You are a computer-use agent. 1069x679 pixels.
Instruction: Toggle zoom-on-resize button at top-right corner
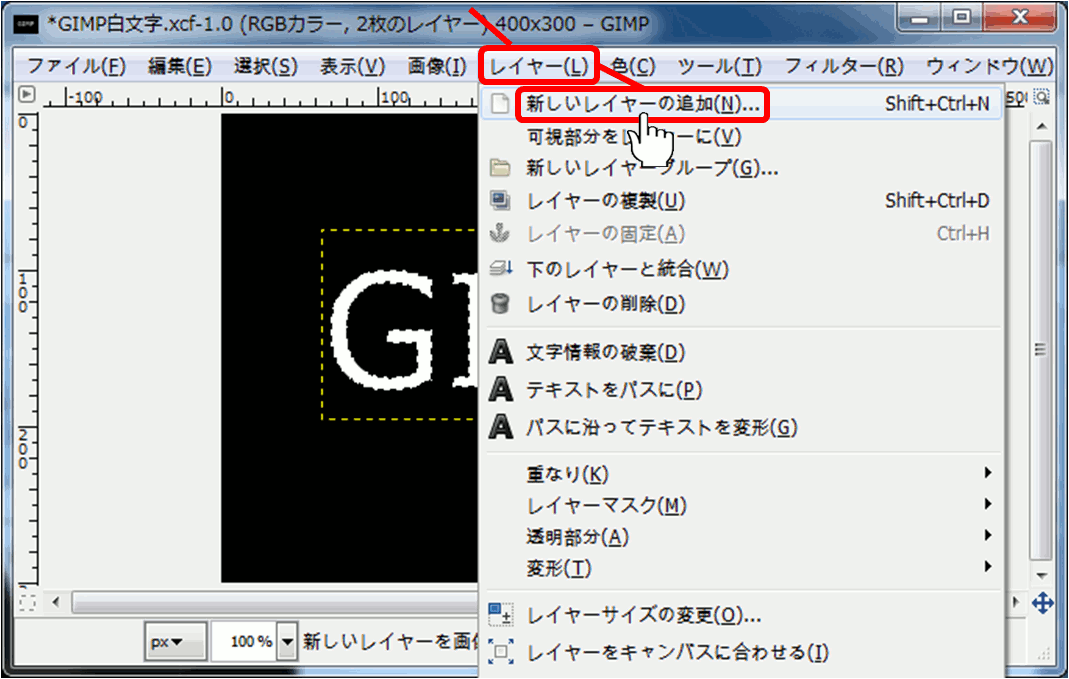[1042, 97]
